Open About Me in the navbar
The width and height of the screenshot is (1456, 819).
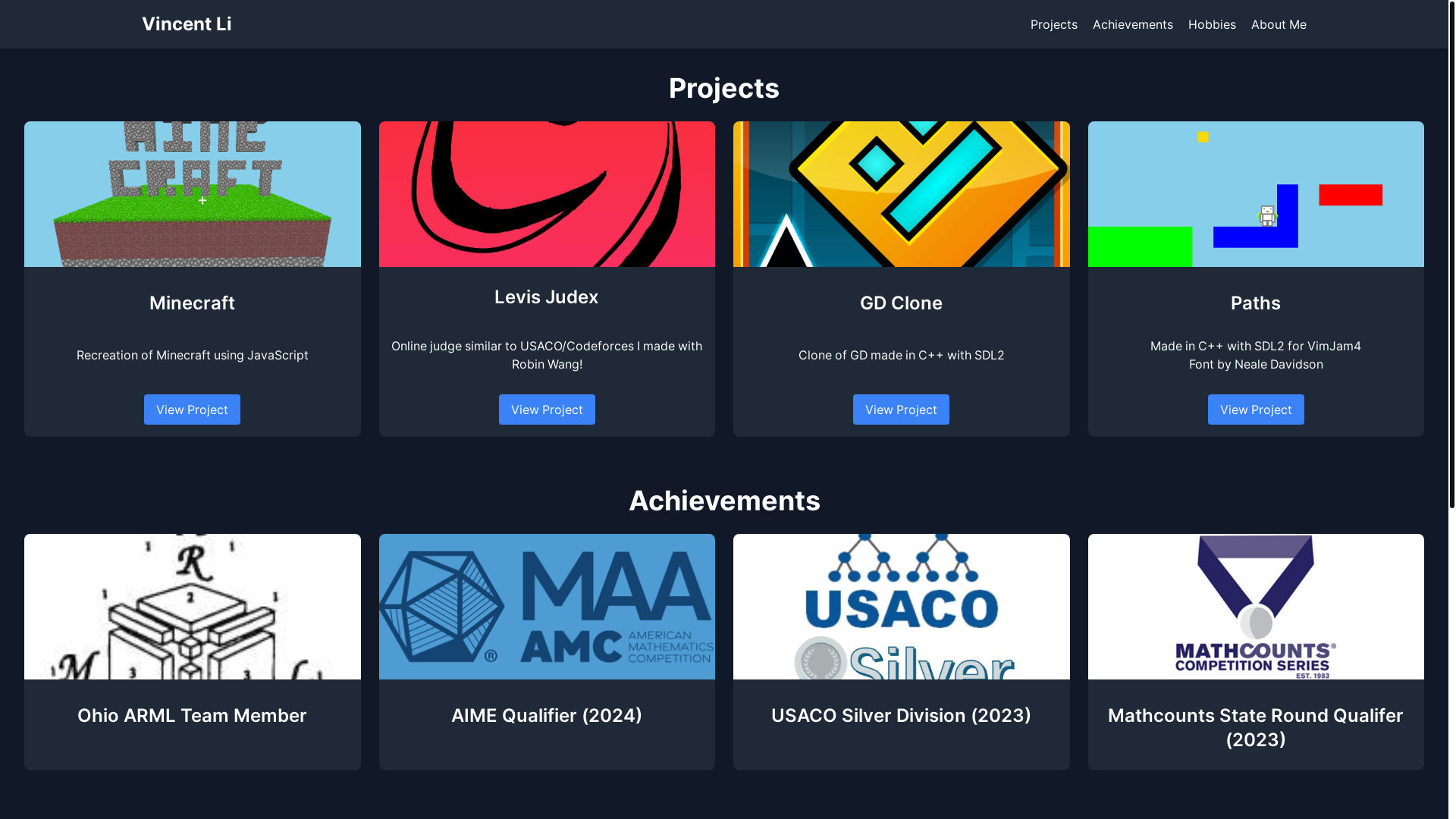coord(1279,24)
